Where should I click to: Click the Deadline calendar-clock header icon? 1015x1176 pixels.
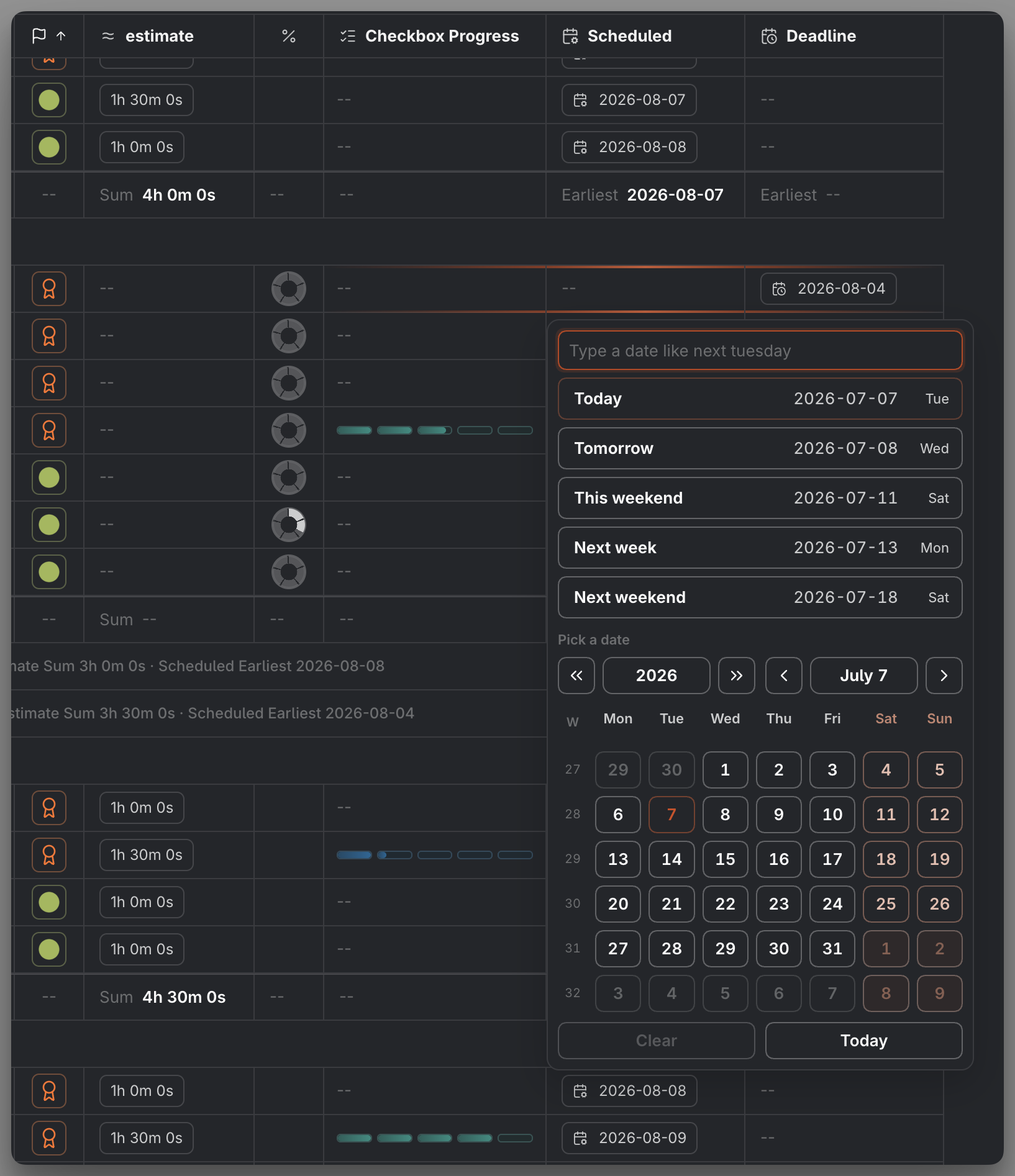click(x=769, y=36)
